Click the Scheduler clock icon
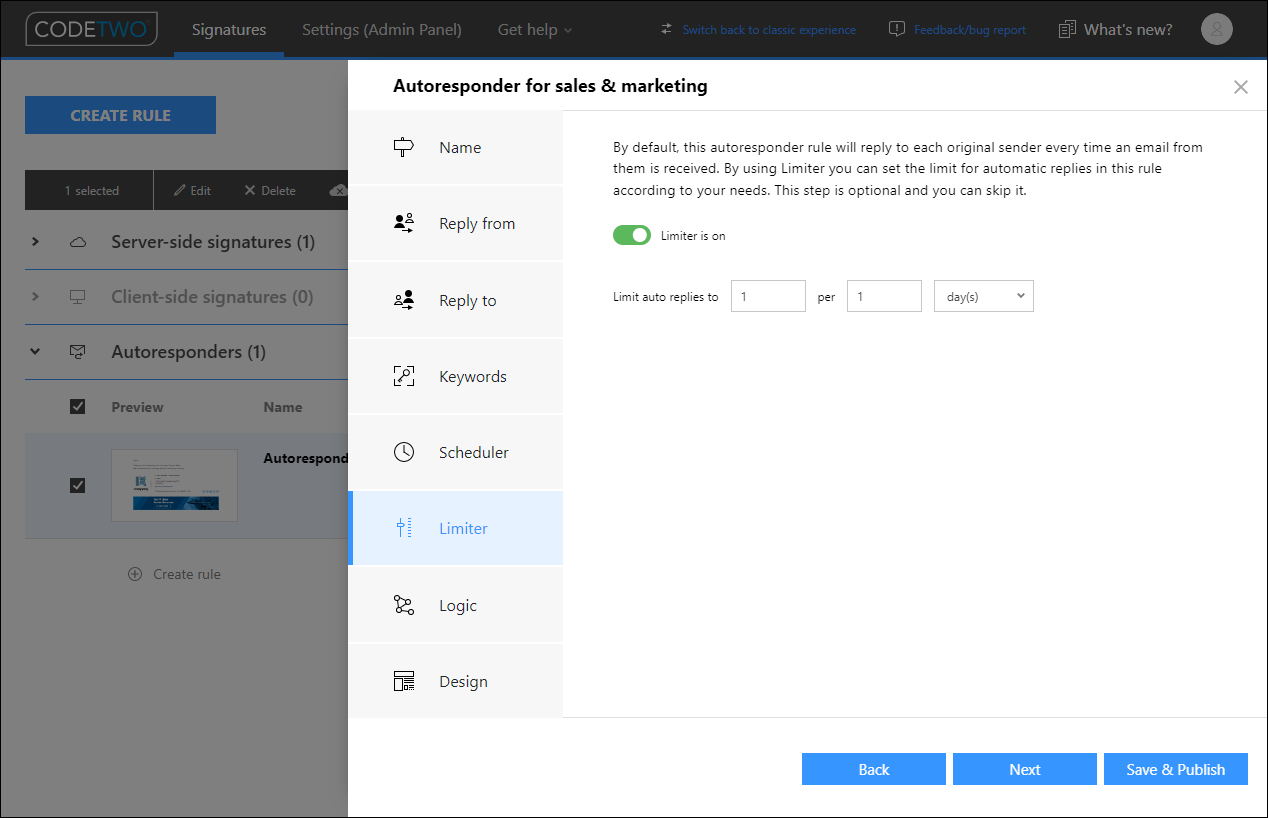The width and height of the screenshot is (1268, 818). (403, 452)
